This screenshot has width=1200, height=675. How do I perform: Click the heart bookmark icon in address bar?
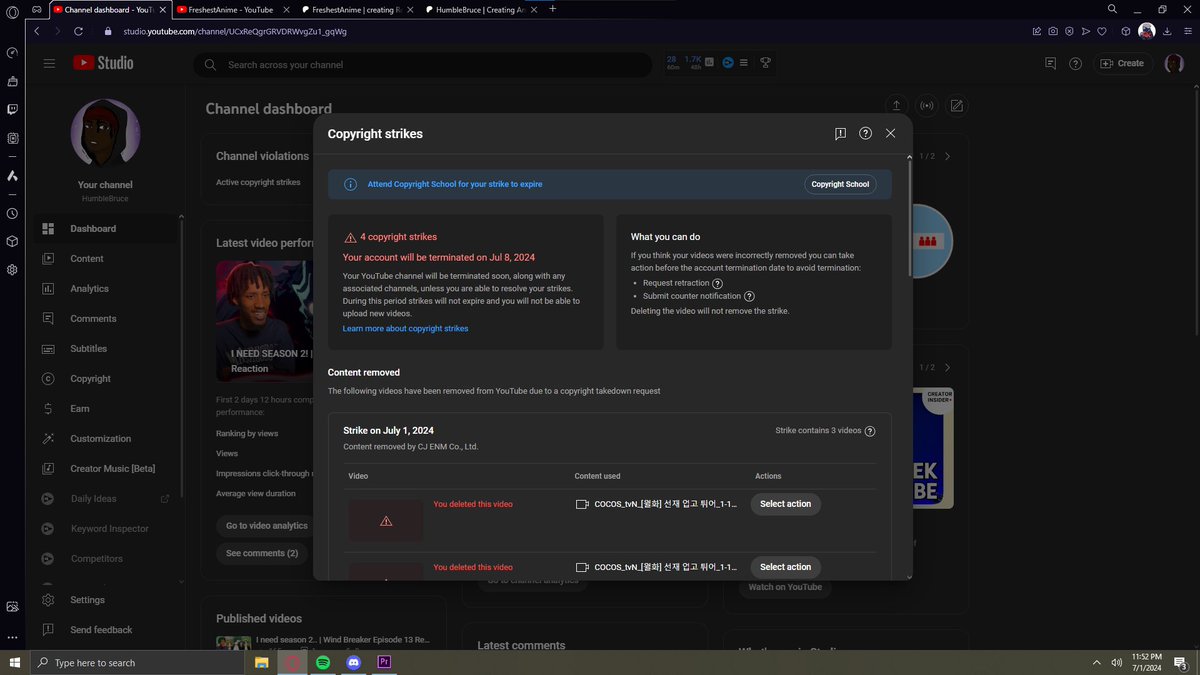click(x=1102, y=31)
